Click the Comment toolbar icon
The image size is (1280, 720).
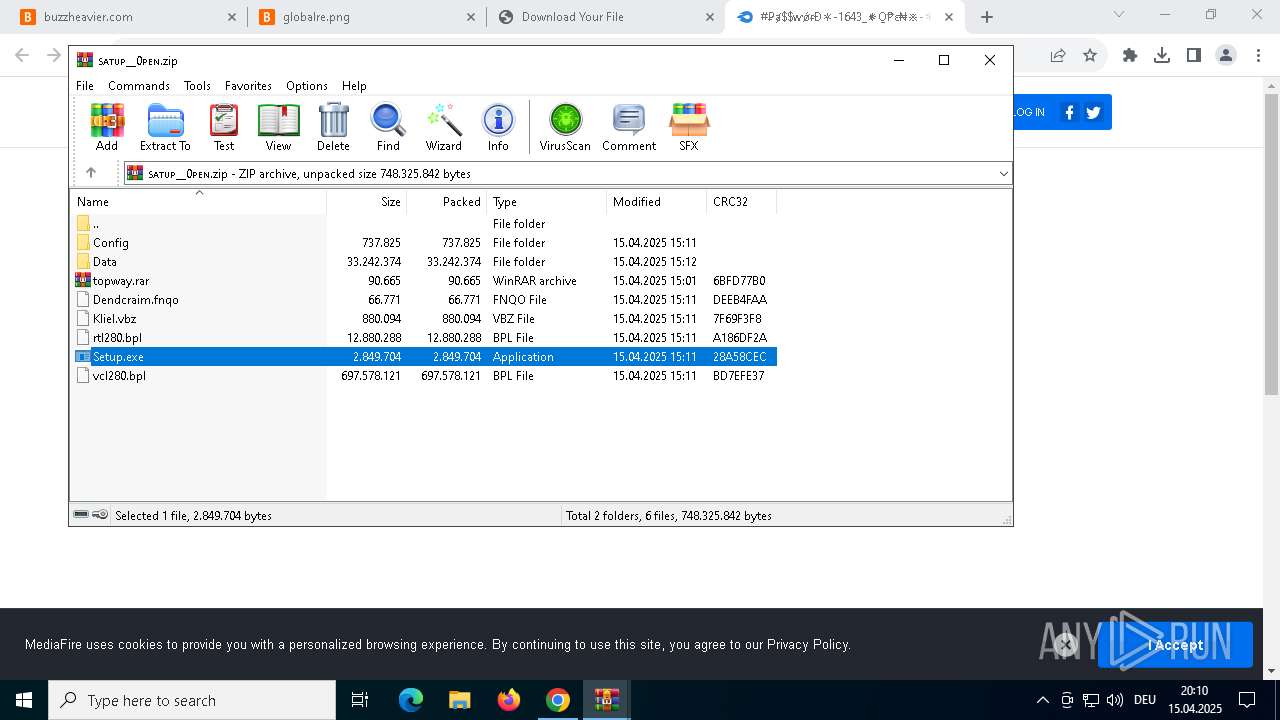[x=629, y=127]
